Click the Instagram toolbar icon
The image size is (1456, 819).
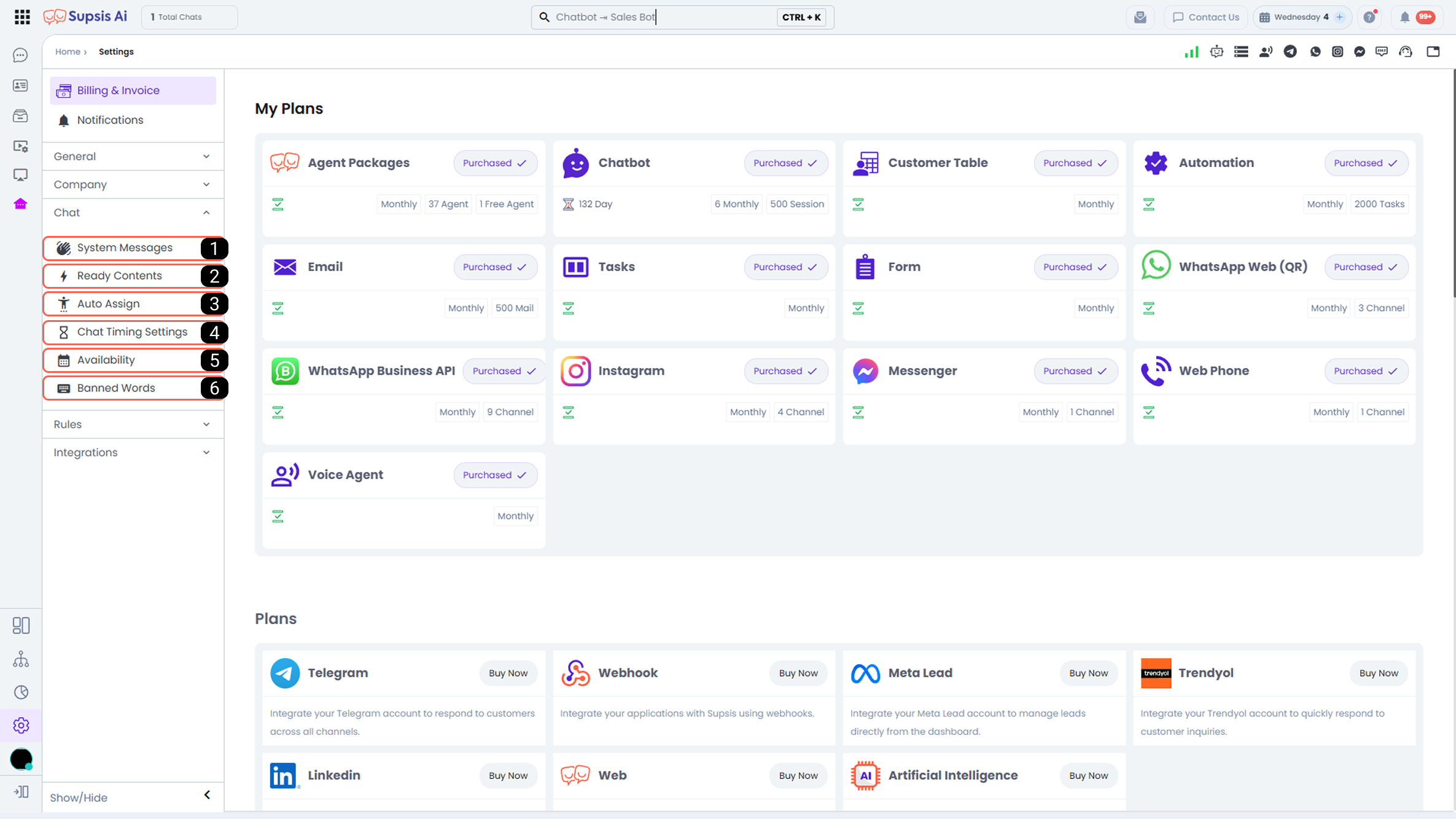click(1337, 52)
